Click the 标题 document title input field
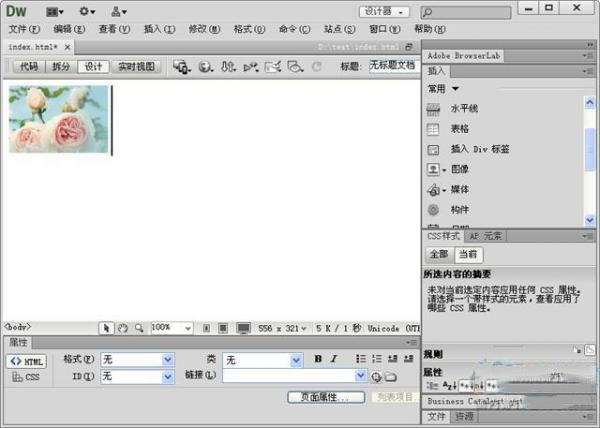The width and height of the screenshot is (600, 428). [x=392, y=66]
